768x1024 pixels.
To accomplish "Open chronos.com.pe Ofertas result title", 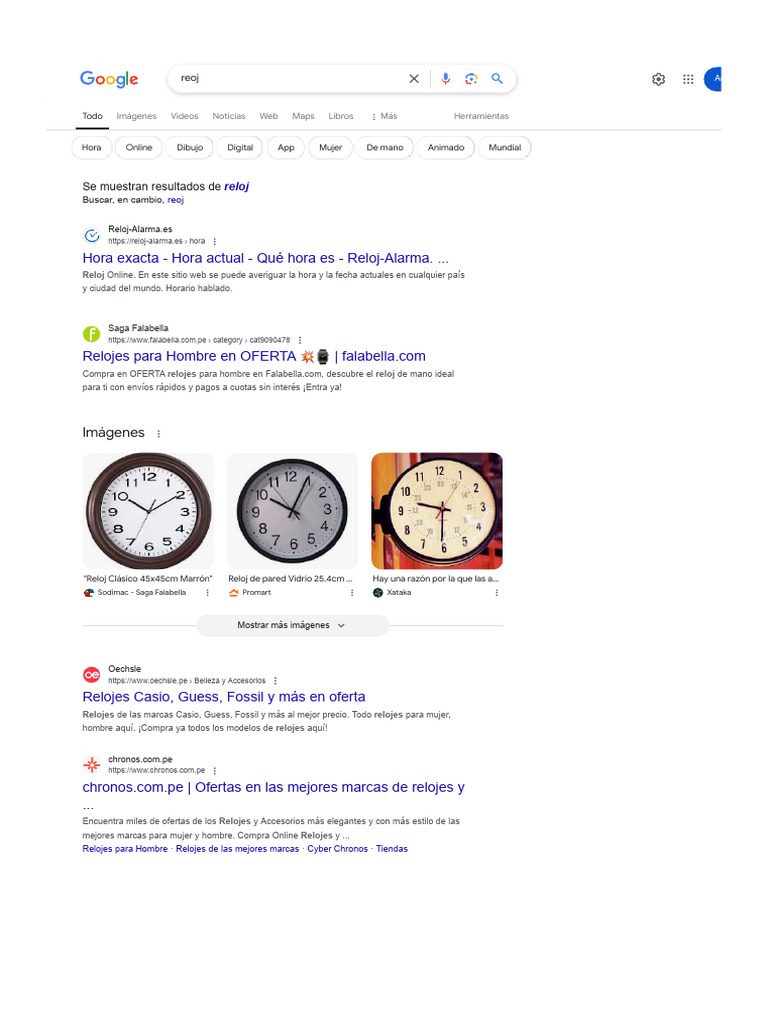I will pos(274,788).
